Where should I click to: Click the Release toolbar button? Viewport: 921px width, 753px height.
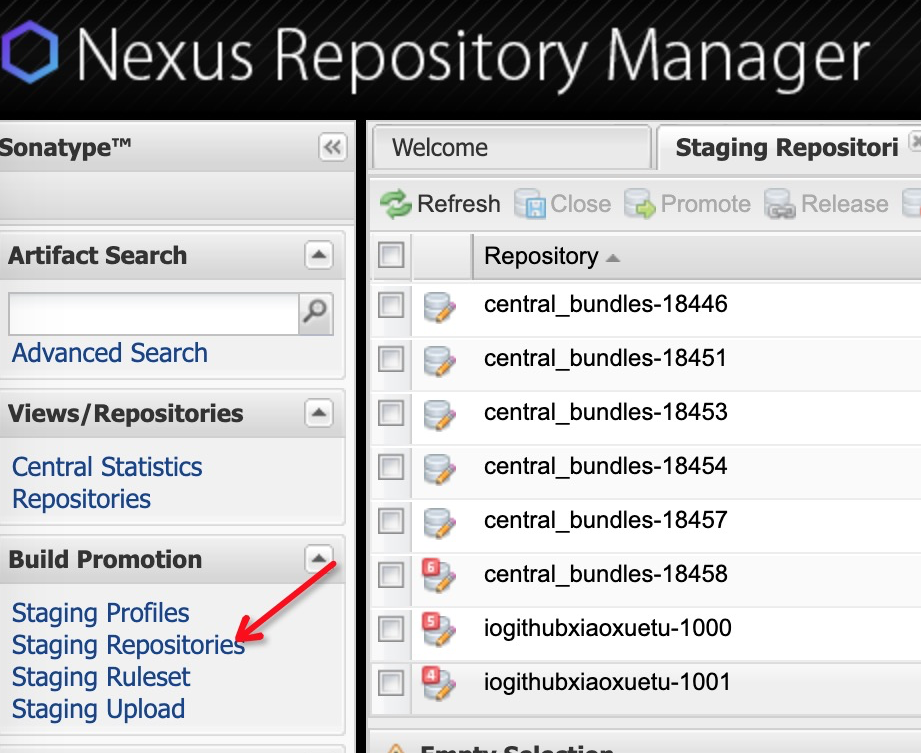[x=826, y=204]
